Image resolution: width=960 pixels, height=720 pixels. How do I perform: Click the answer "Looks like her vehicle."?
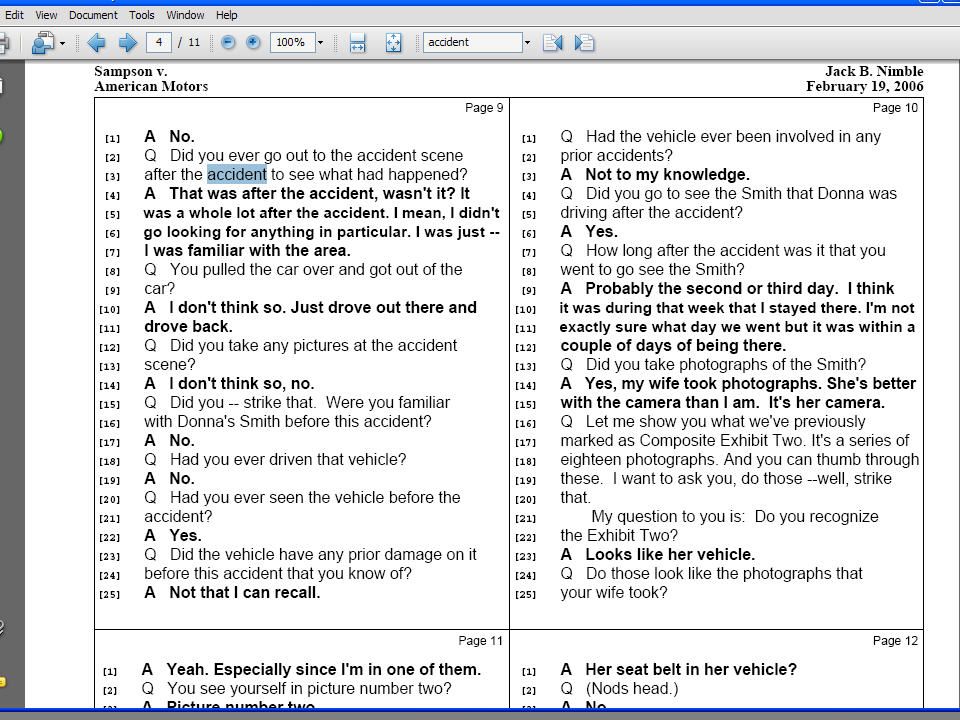pos(670,554)
